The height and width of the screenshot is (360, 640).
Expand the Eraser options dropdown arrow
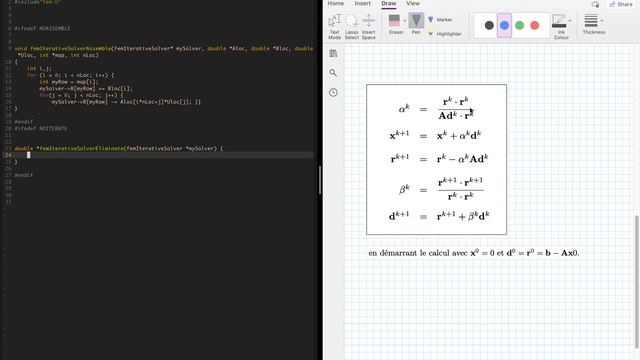pyautogui.click(x=405, y=20)
